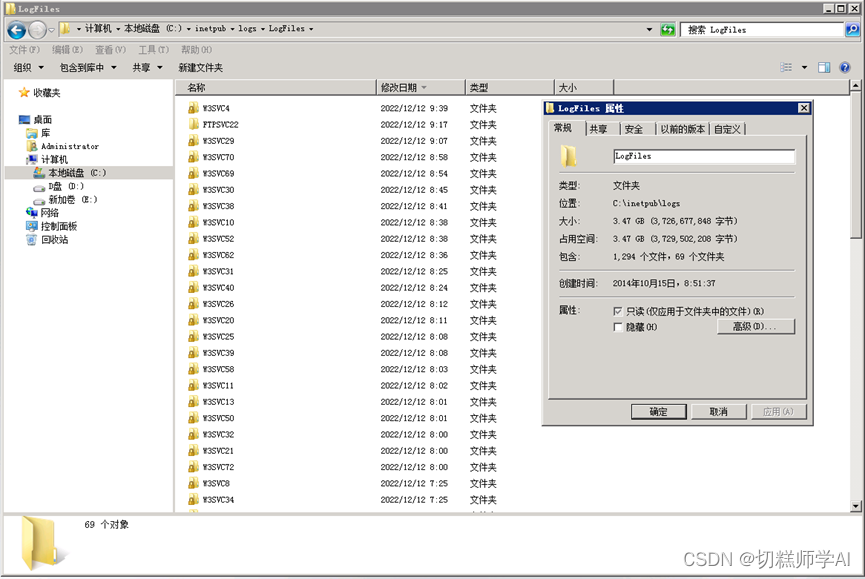Go back with the blue Back arrow

pyautogui.click(x=17, y=30)
